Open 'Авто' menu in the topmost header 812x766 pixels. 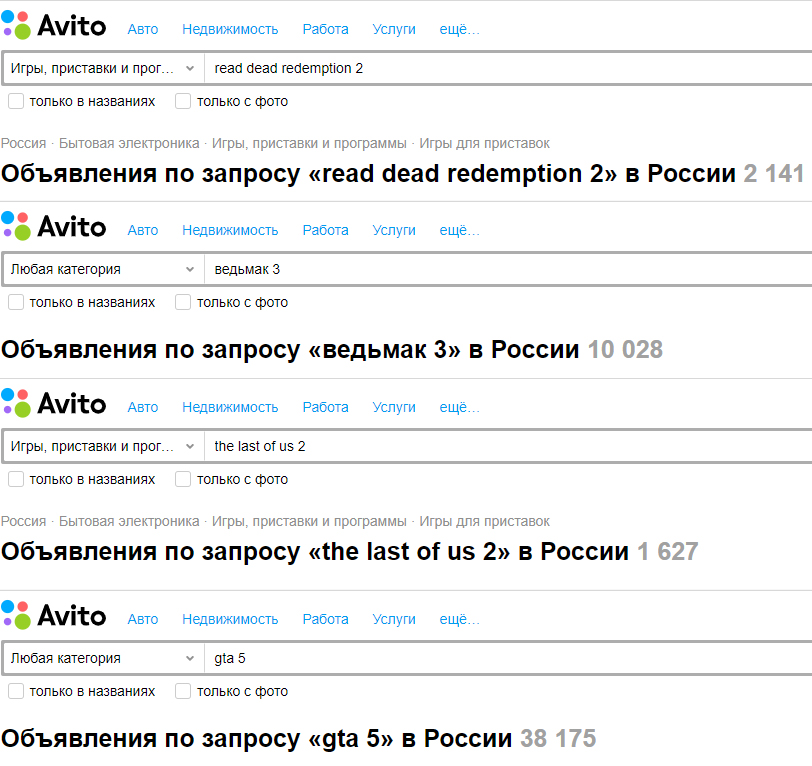tap(143, 29)
